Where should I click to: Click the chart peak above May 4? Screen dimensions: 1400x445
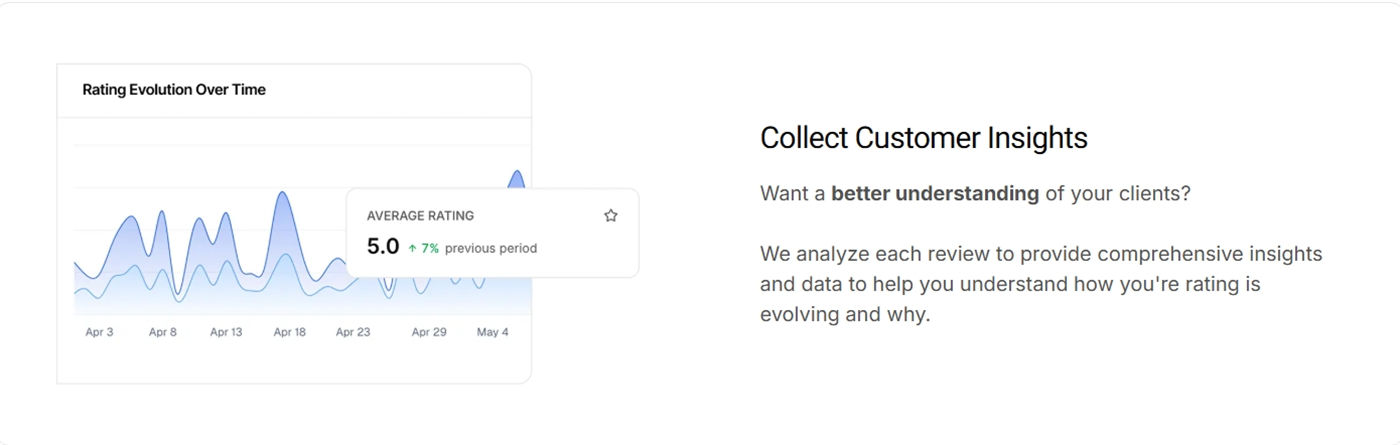pos(517,177)
